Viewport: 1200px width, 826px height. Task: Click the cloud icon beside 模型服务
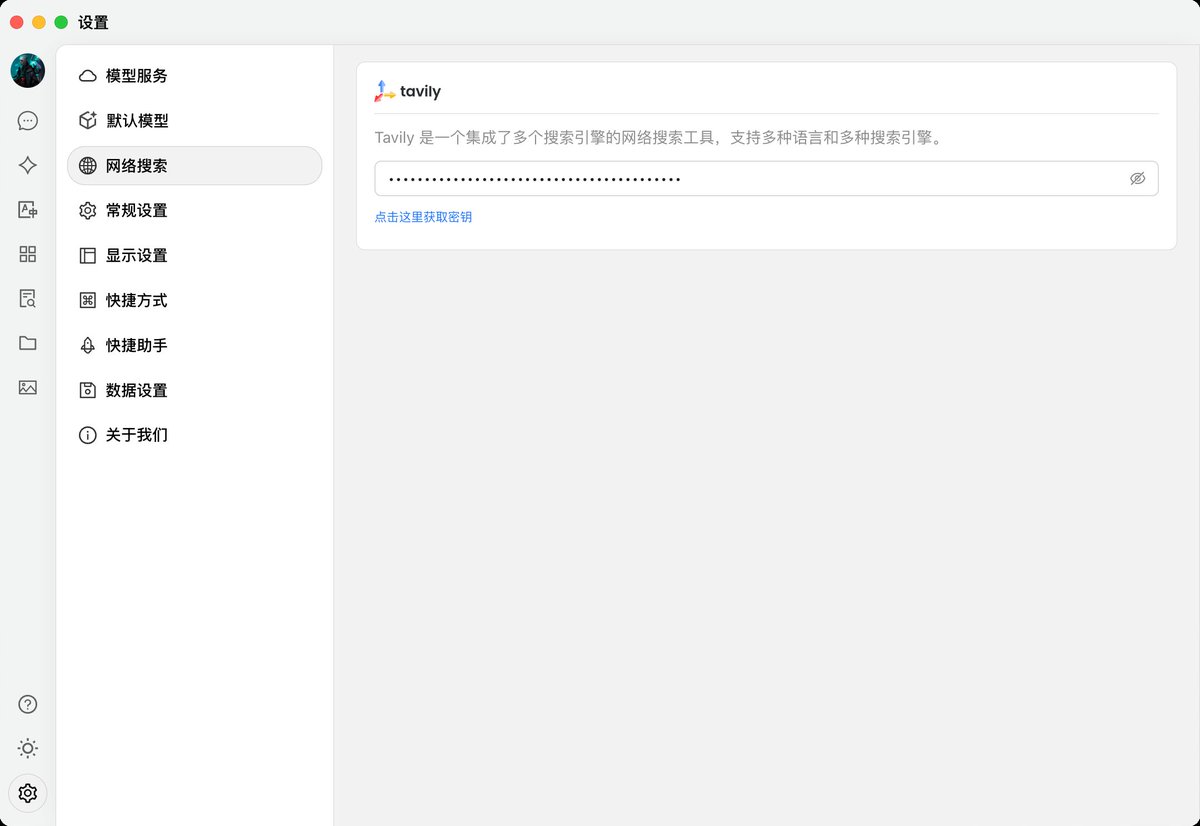88,76
